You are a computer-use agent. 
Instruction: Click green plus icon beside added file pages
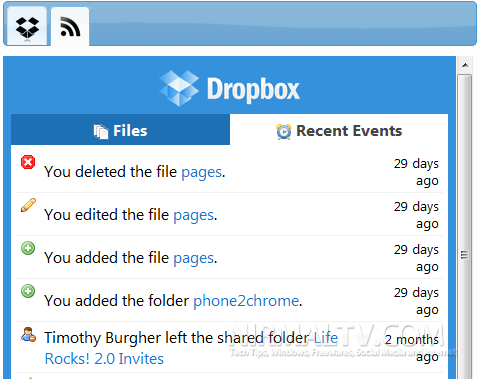click(28, 248)
